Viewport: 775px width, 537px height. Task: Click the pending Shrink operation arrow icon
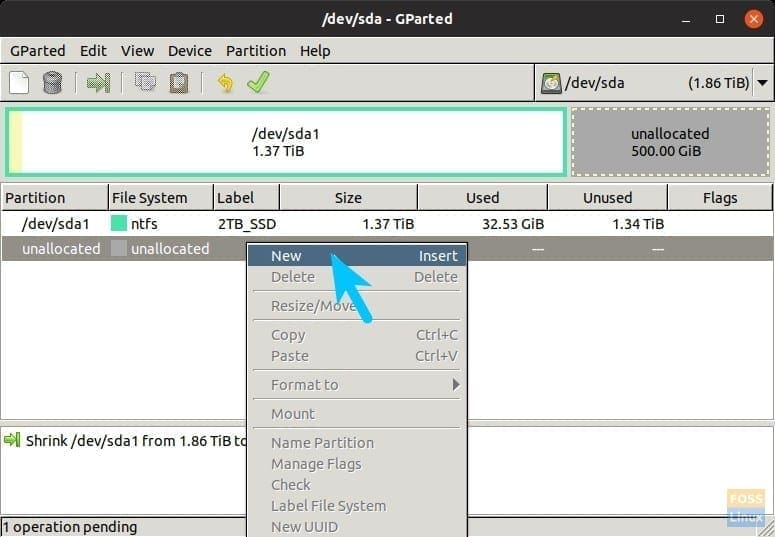click(13, 440)
